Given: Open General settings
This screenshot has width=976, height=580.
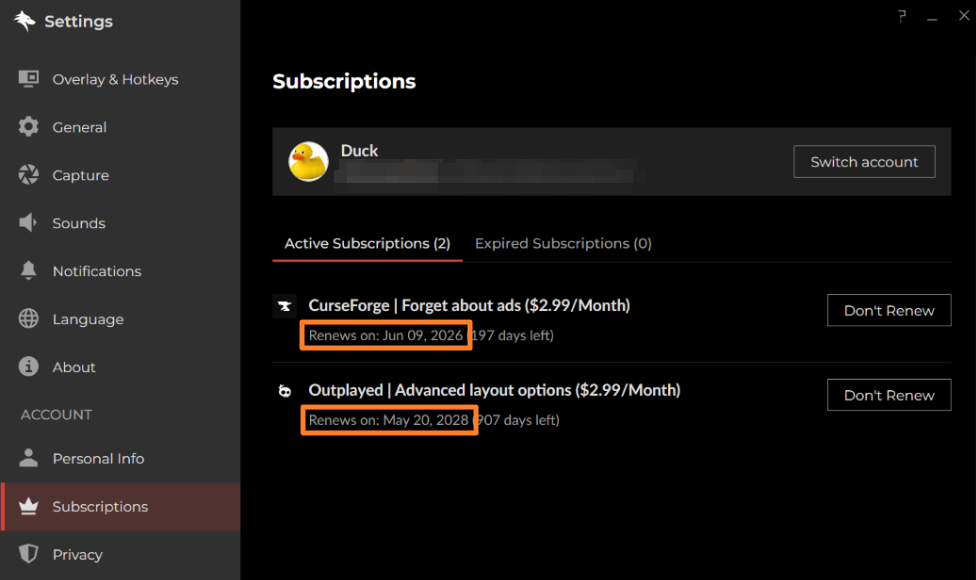Looking at the screenshot, I should (120, 127).
